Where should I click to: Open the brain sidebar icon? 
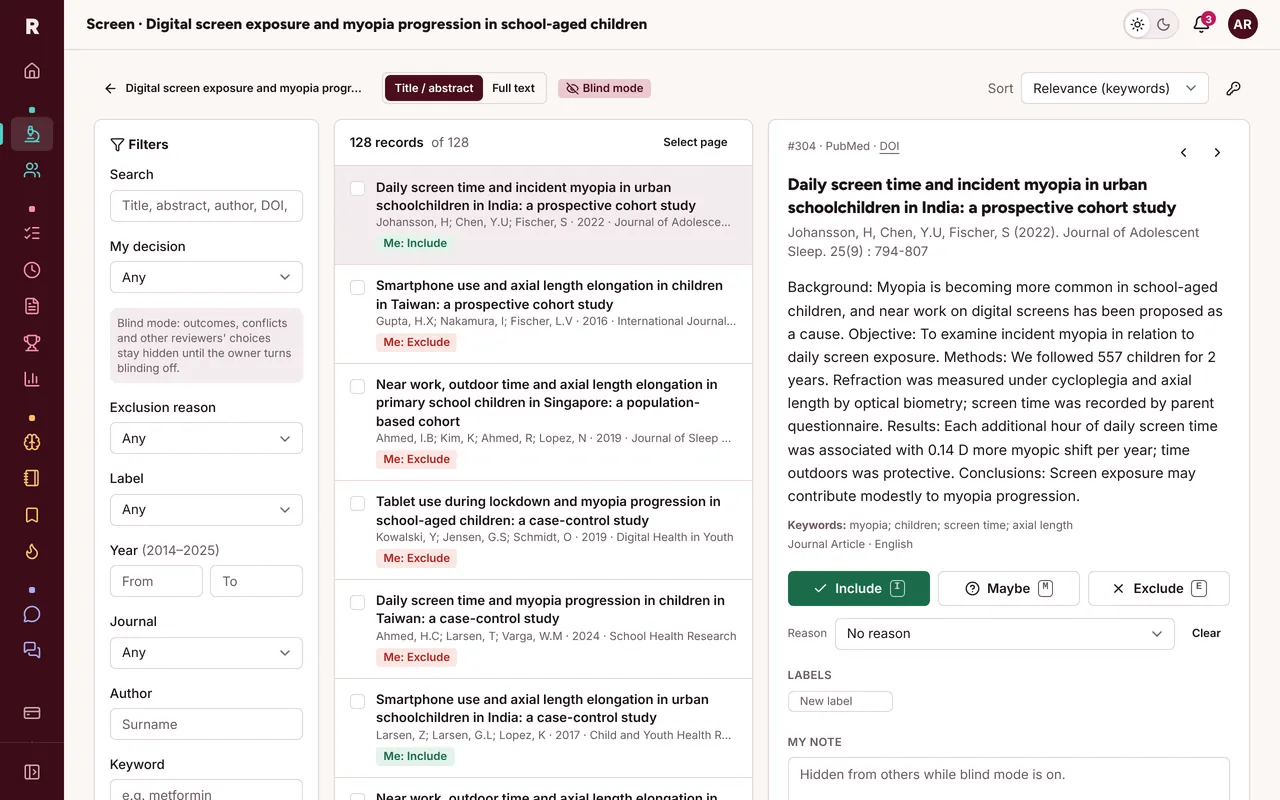coord(32,442)
